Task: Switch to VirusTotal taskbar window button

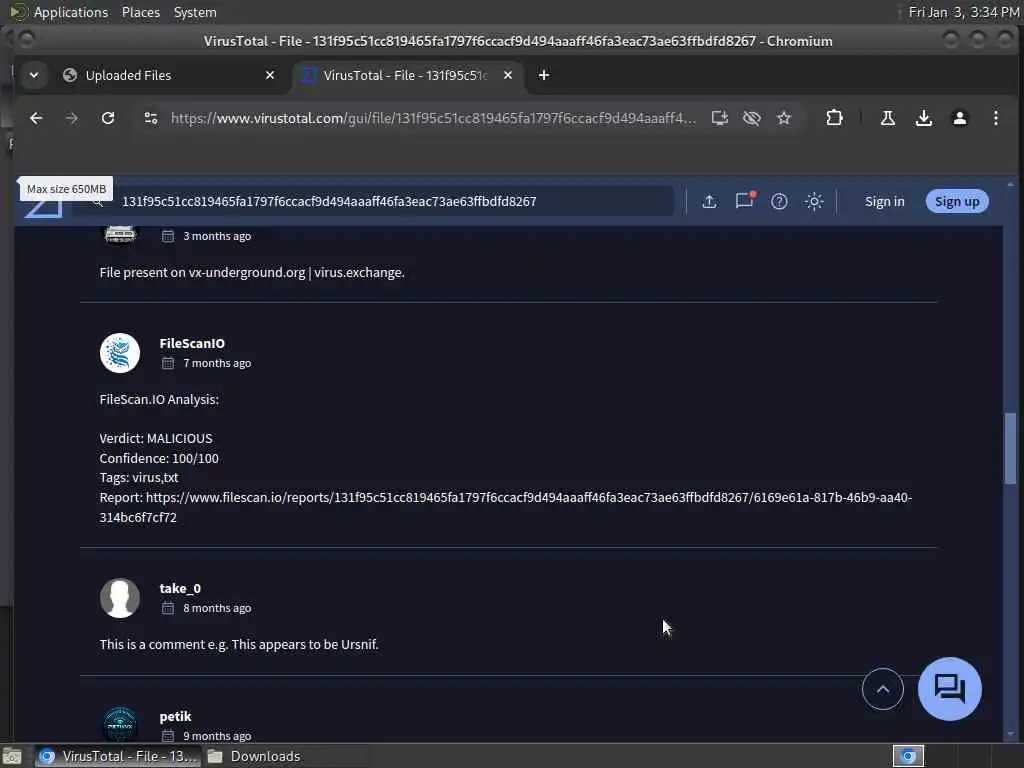Action: point(116,756)
